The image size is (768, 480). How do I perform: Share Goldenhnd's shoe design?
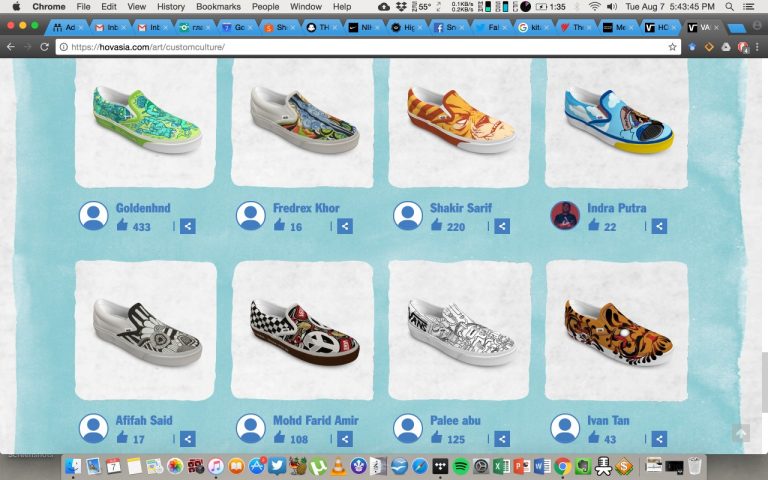pos(188,227)
